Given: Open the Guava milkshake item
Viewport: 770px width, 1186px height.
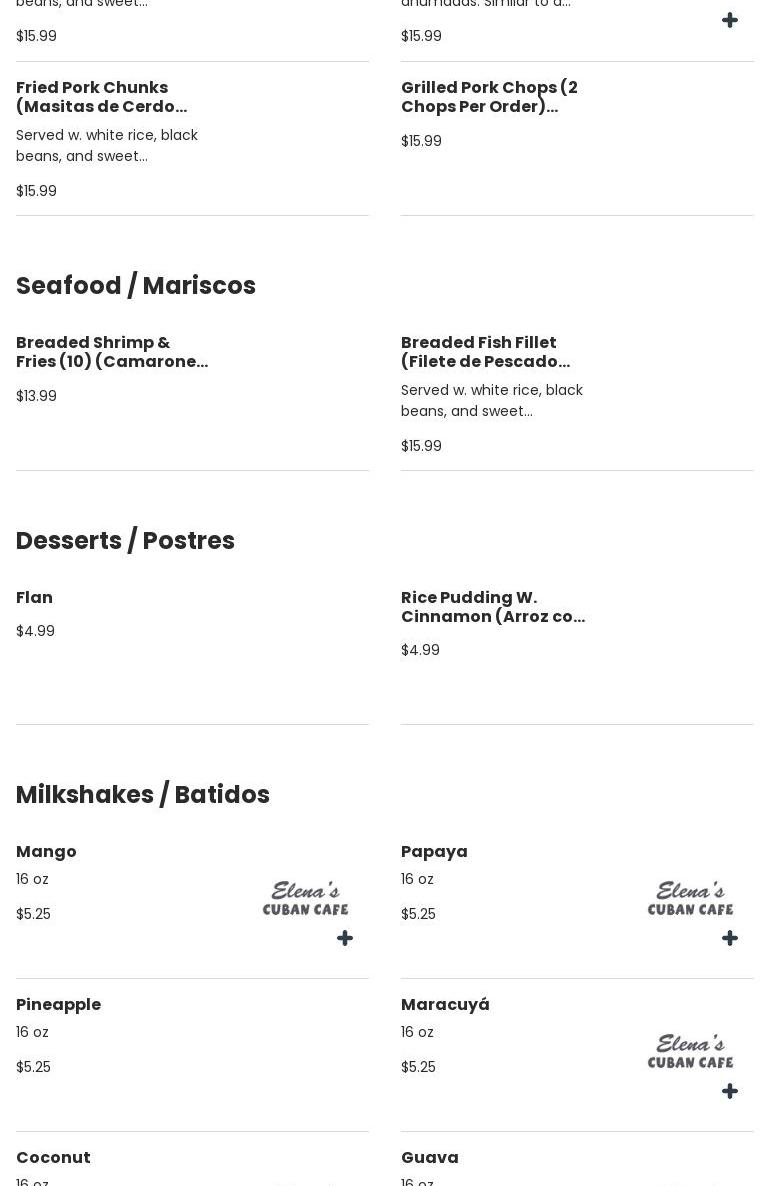Looking at the screenshot, I should tap(430, 1158).
